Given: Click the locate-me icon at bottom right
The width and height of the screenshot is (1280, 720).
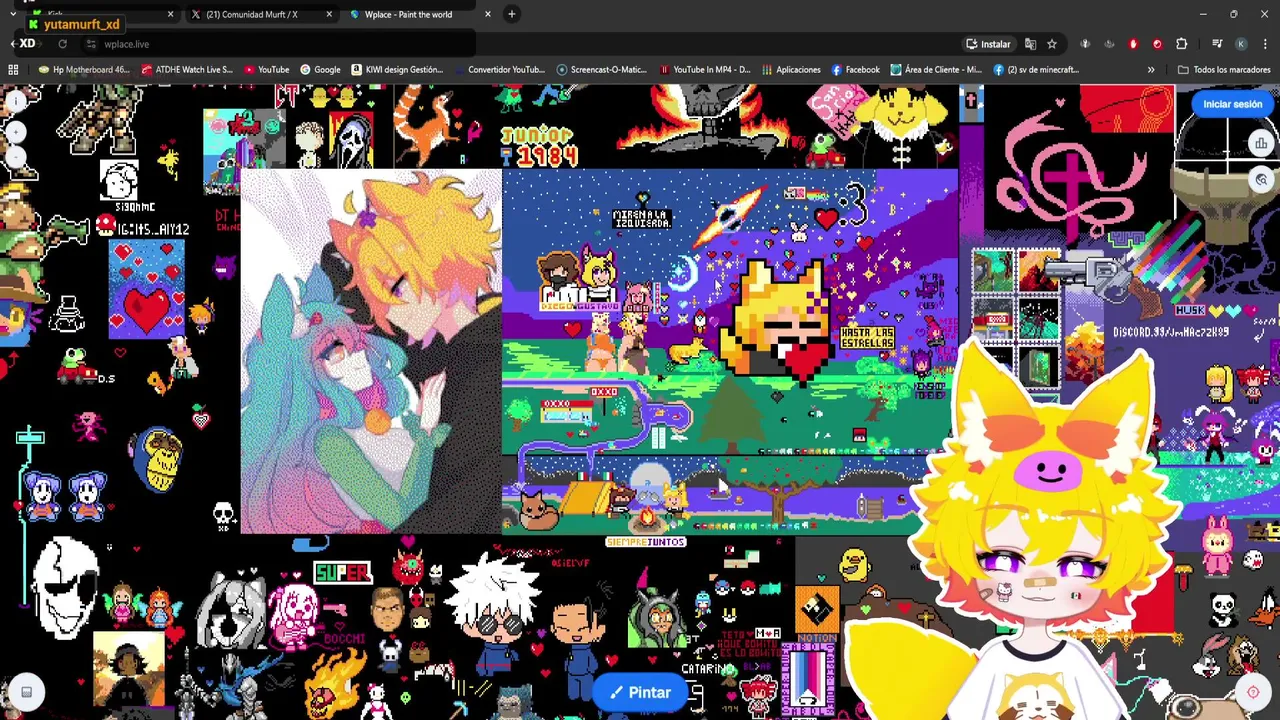Looking at the screenshot, I should click(1252, 692).
